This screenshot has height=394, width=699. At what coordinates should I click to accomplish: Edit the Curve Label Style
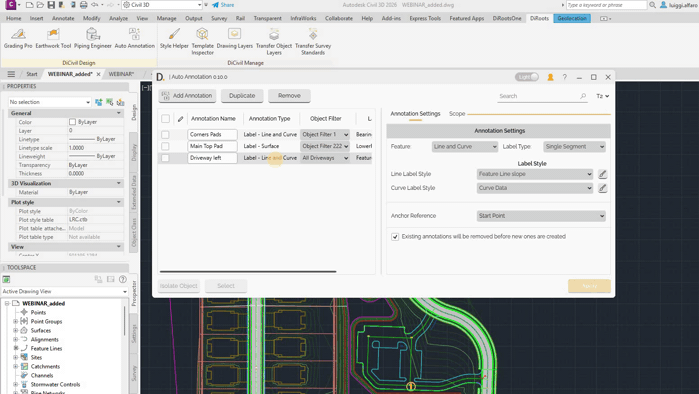click(x=602, y=188)
